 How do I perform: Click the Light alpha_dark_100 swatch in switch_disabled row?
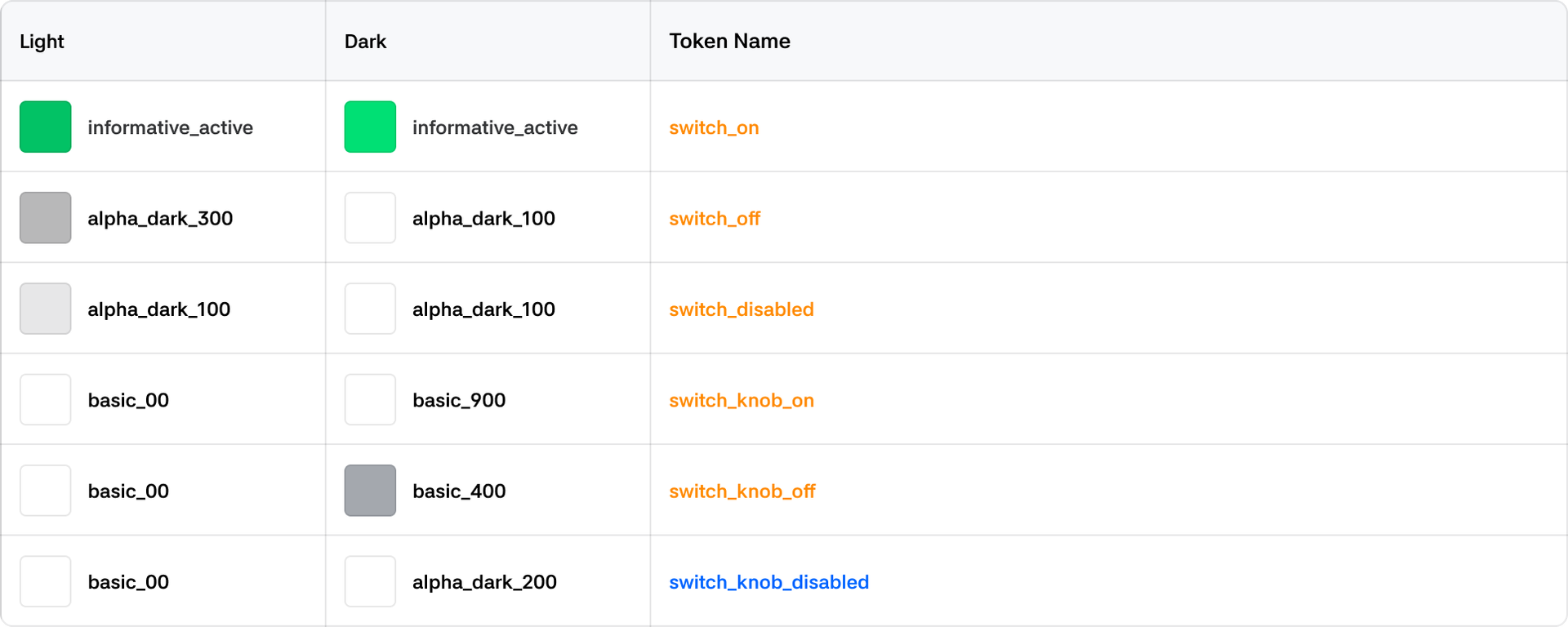45,309
